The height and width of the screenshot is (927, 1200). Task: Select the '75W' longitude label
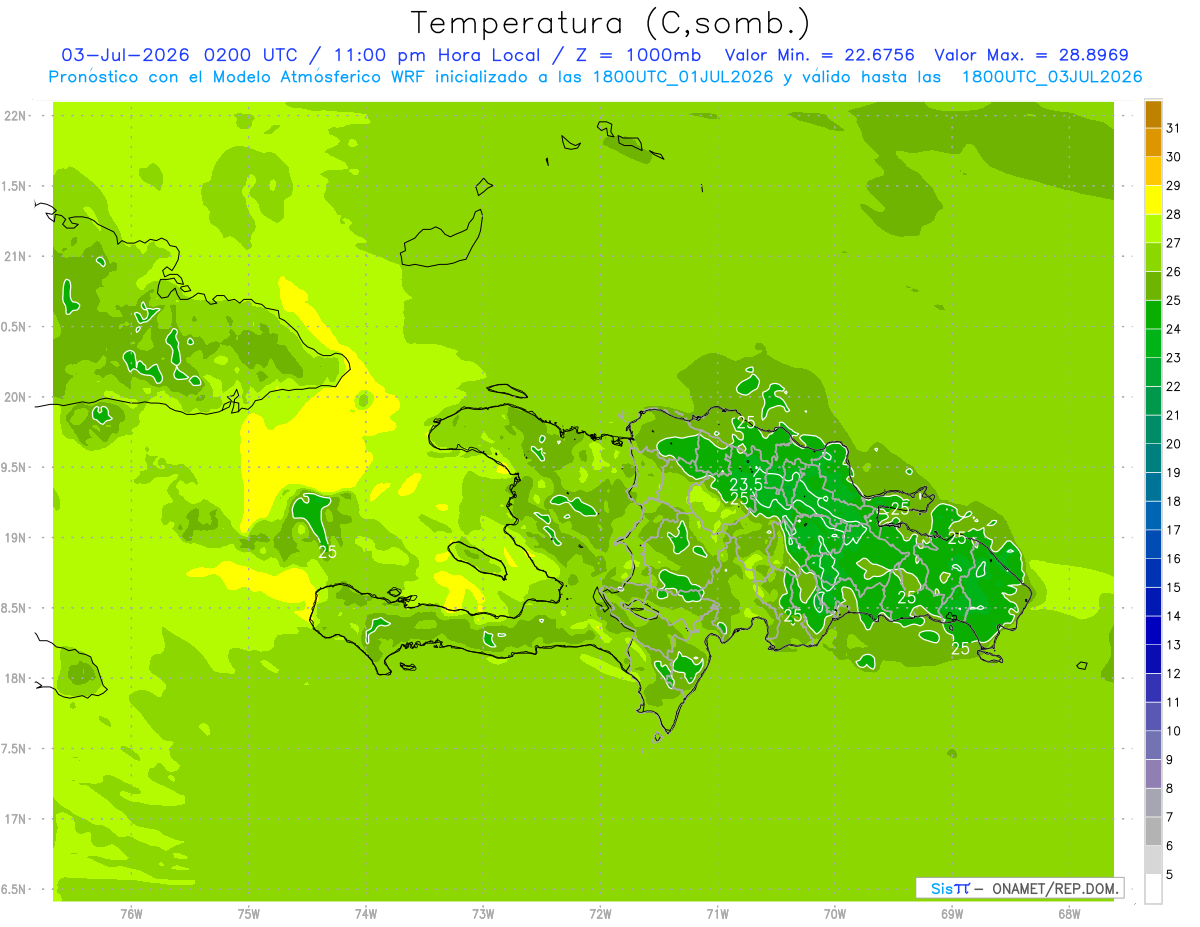248,913
